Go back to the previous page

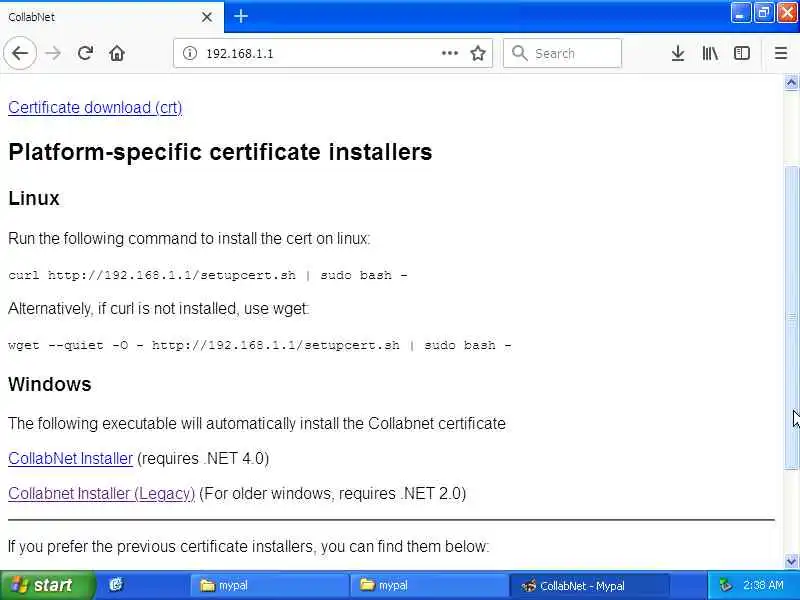[20, 53]
